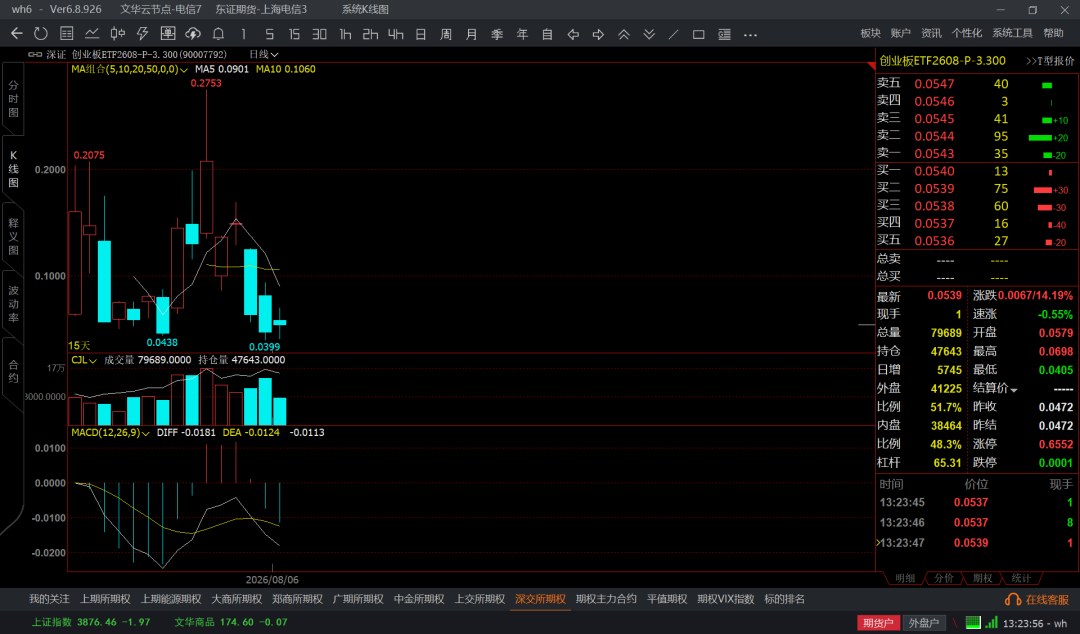Open the 帮助 menu

click(1052, 33)
